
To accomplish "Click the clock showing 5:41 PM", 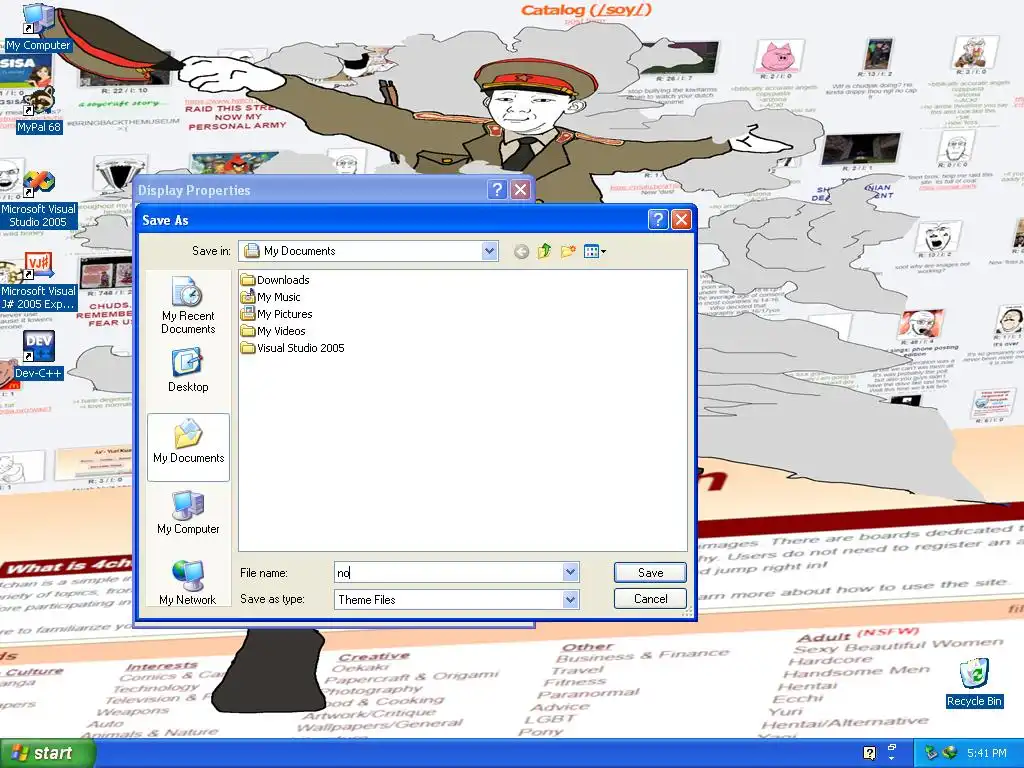I will click(986, 753).
